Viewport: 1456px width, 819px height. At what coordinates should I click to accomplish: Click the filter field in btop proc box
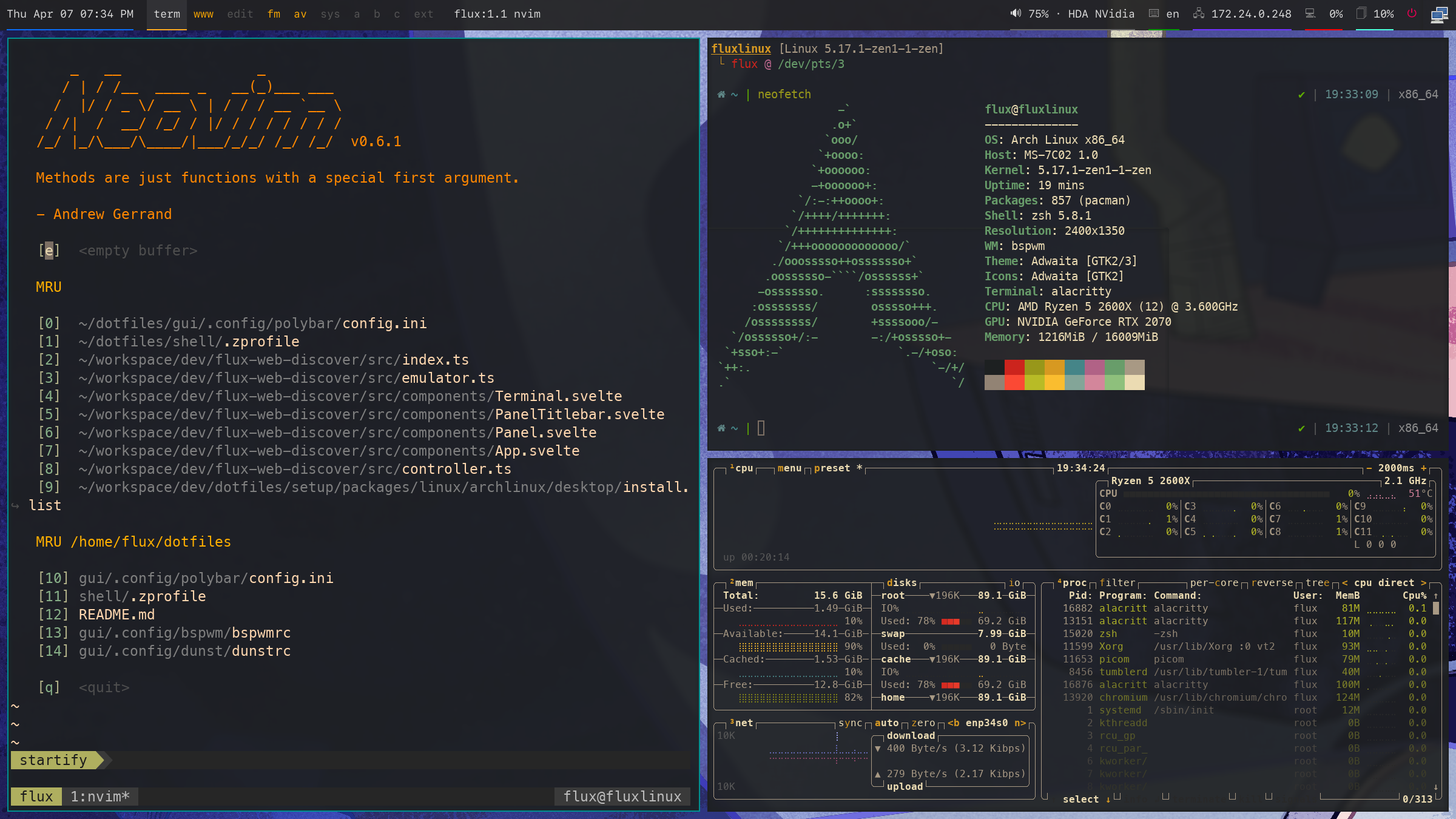click(x=1117, y=582)
